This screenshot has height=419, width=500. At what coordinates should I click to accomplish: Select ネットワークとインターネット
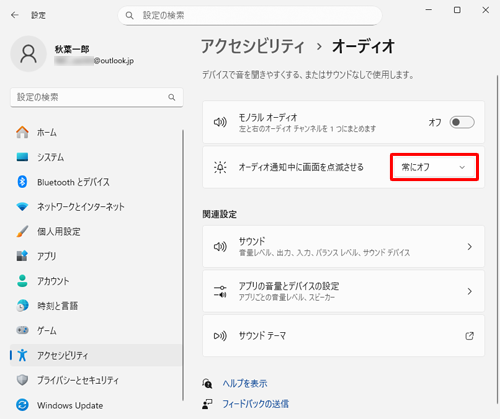point(96,207)
